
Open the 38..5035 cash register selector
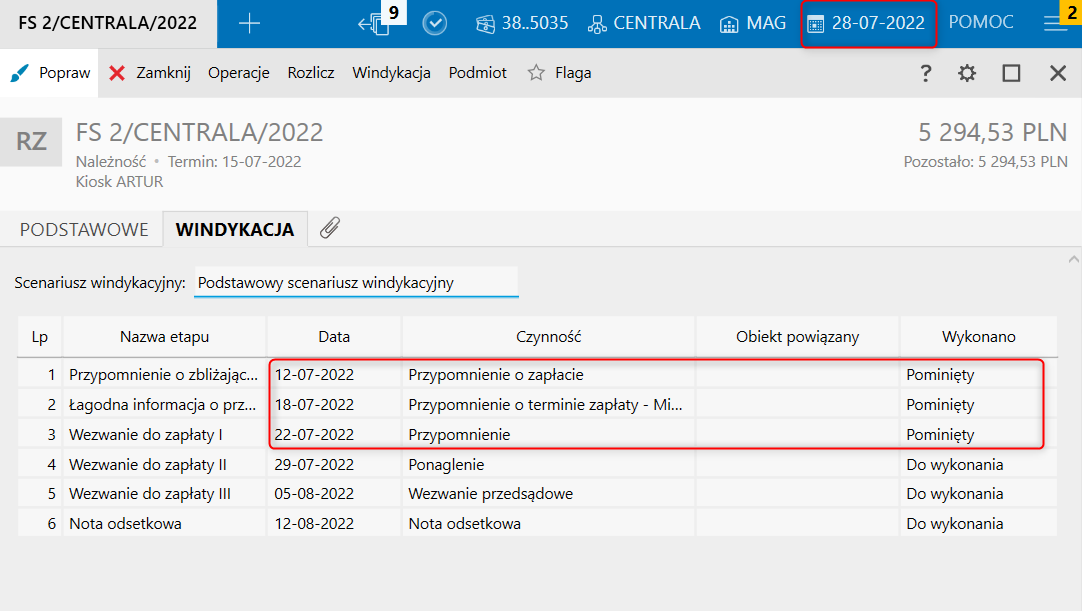pyautogui.click(x=522, y=23)
